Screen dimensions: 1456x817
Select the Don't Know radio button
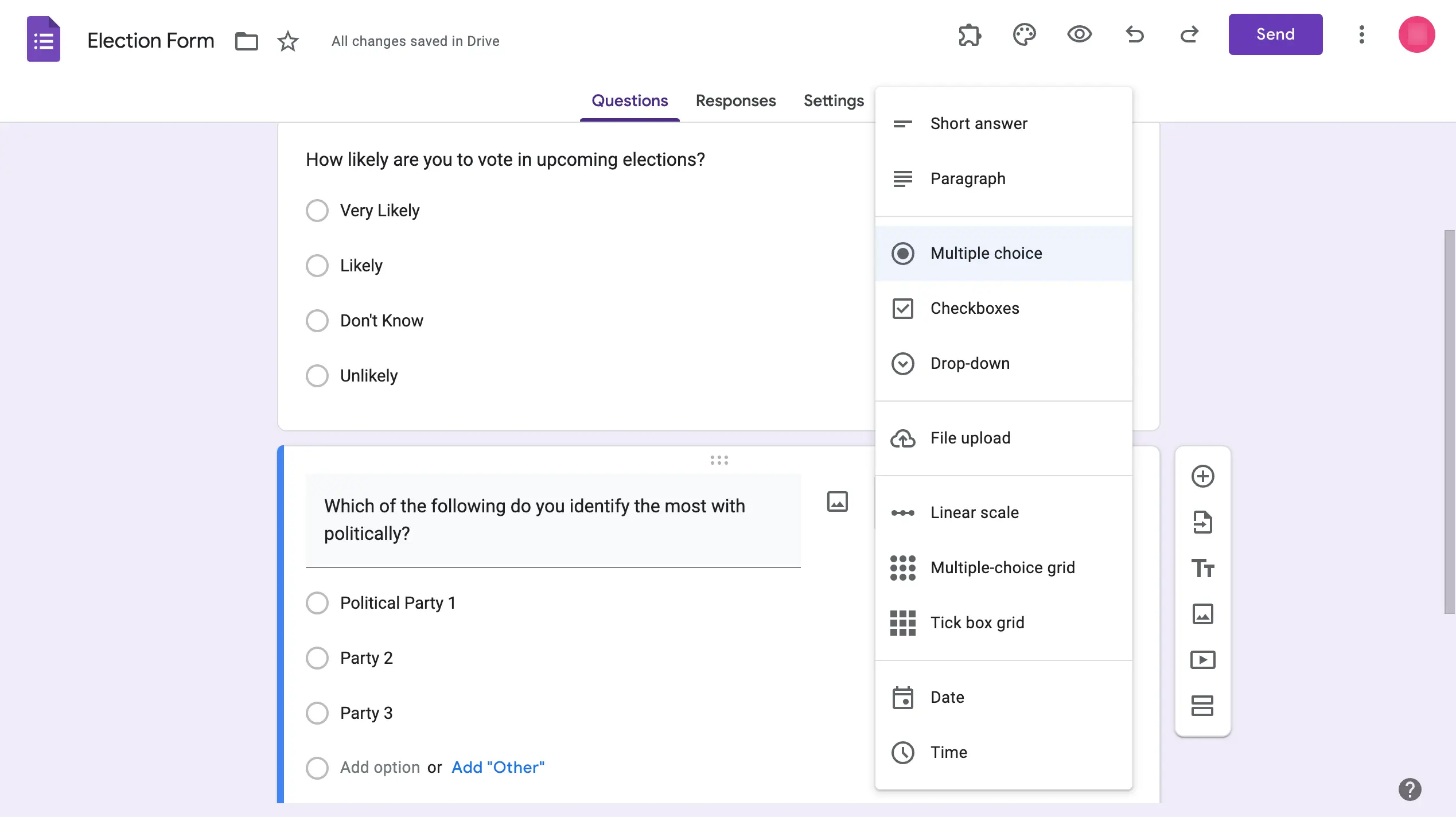(x=317, y=320)
